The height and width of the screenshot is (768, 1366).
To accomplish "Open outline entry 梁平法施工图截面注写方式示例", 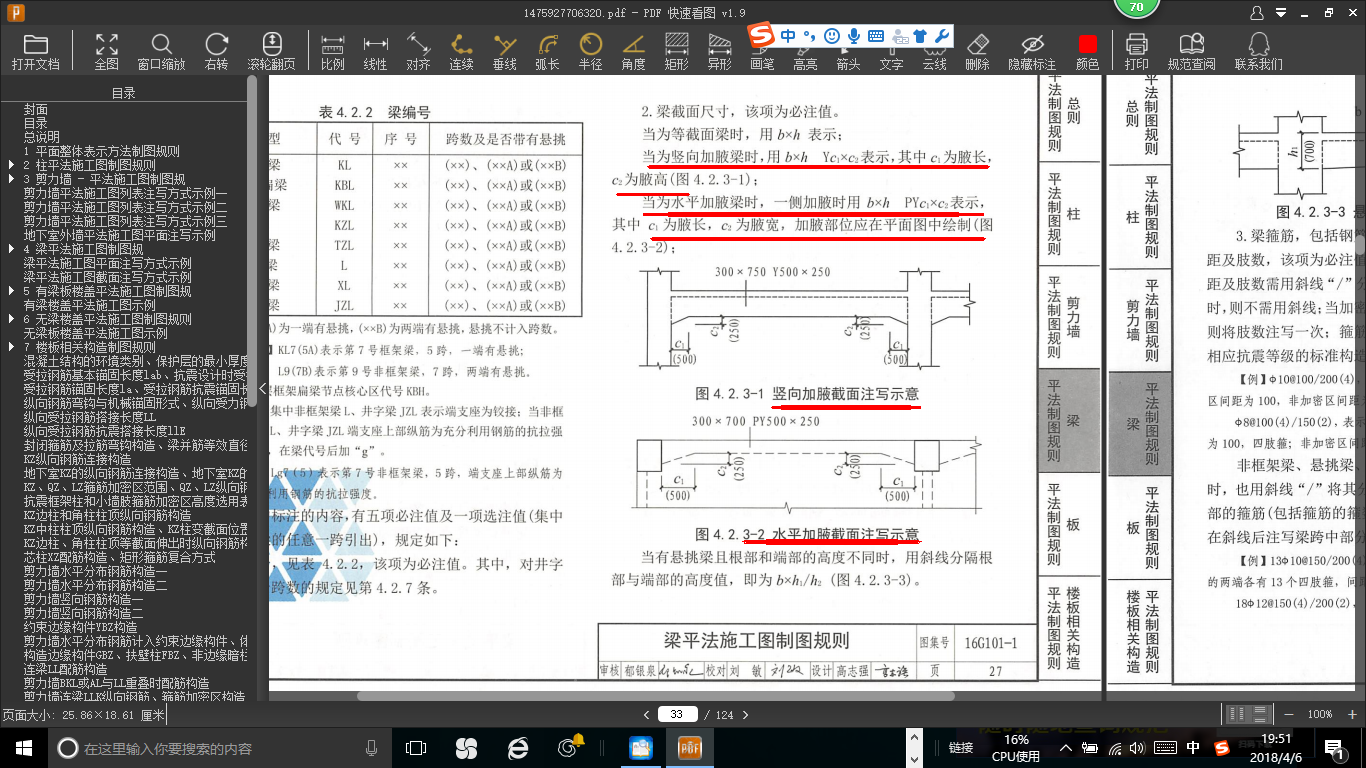I will point(108,277).
